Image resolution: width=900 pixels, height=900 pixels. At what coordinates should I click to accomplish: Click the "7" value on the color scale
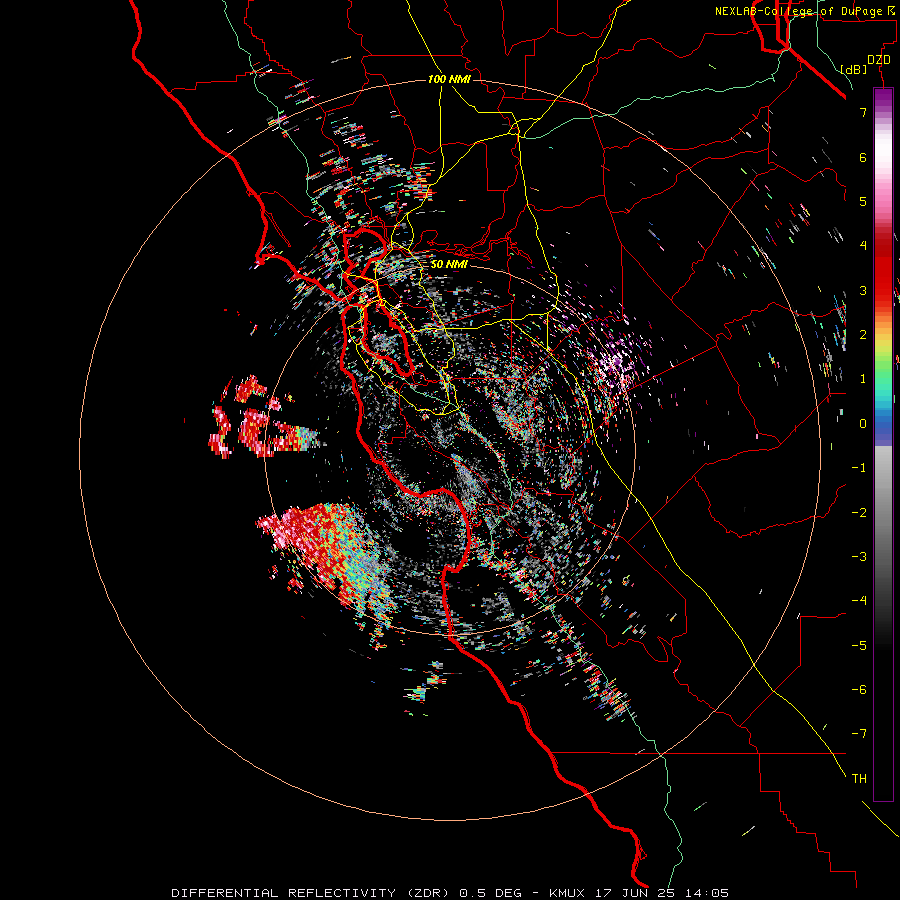863,112
